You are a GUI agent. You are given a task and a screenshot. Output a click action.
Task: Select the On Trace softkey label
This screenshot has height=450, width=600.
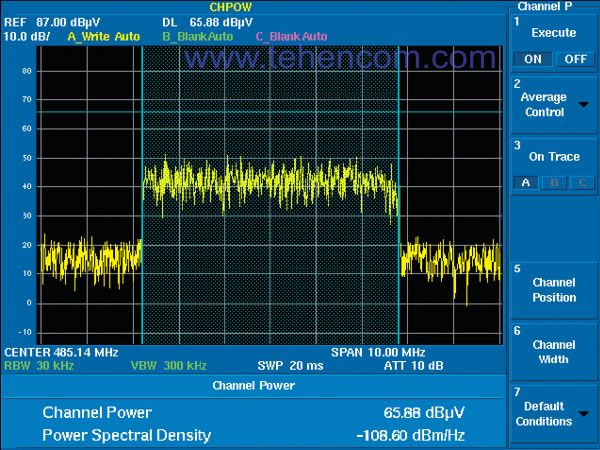[554, 157]
